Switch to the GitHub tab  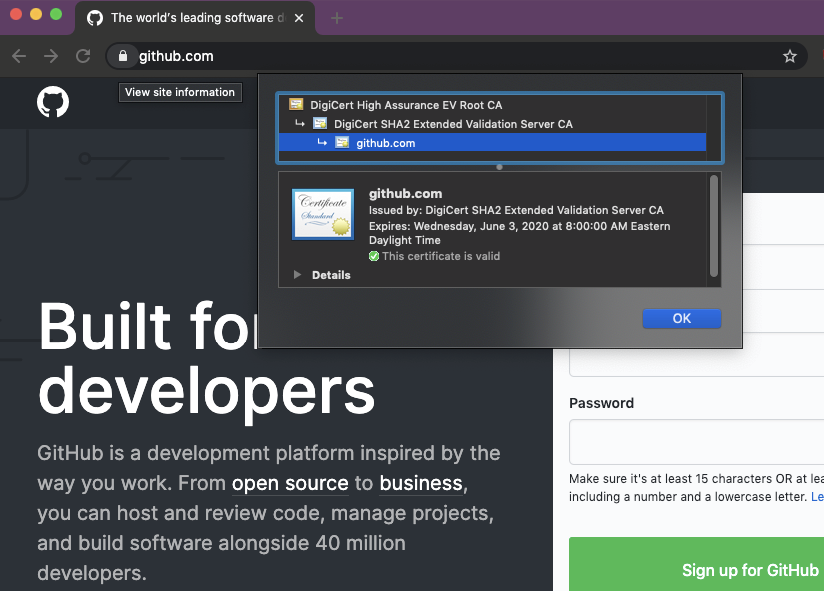pos(195,18)
